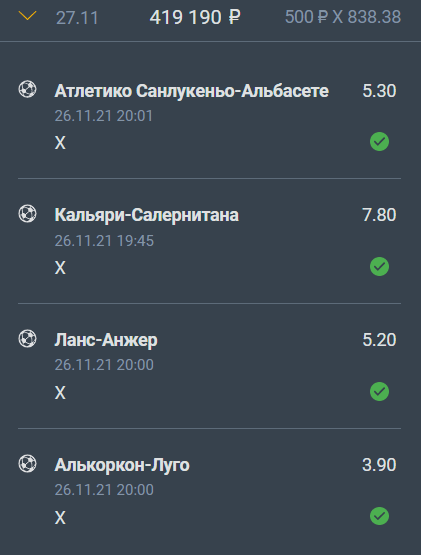
Task: Click the green checkmark for Кальяри-Салернитана
Action: point(379,266)
